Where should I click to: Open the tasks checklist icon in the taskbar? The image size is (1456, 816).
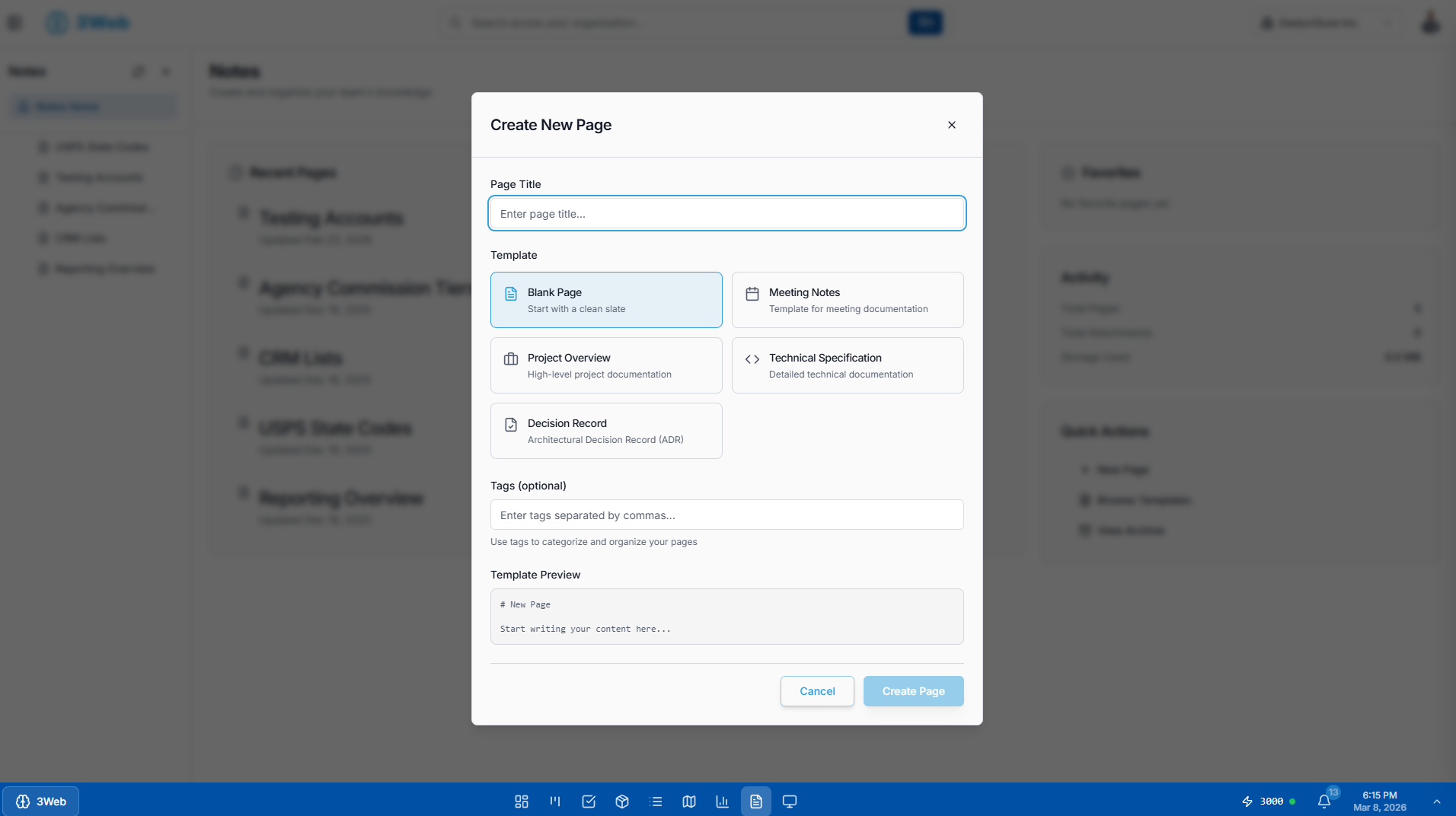pos(588,801)
